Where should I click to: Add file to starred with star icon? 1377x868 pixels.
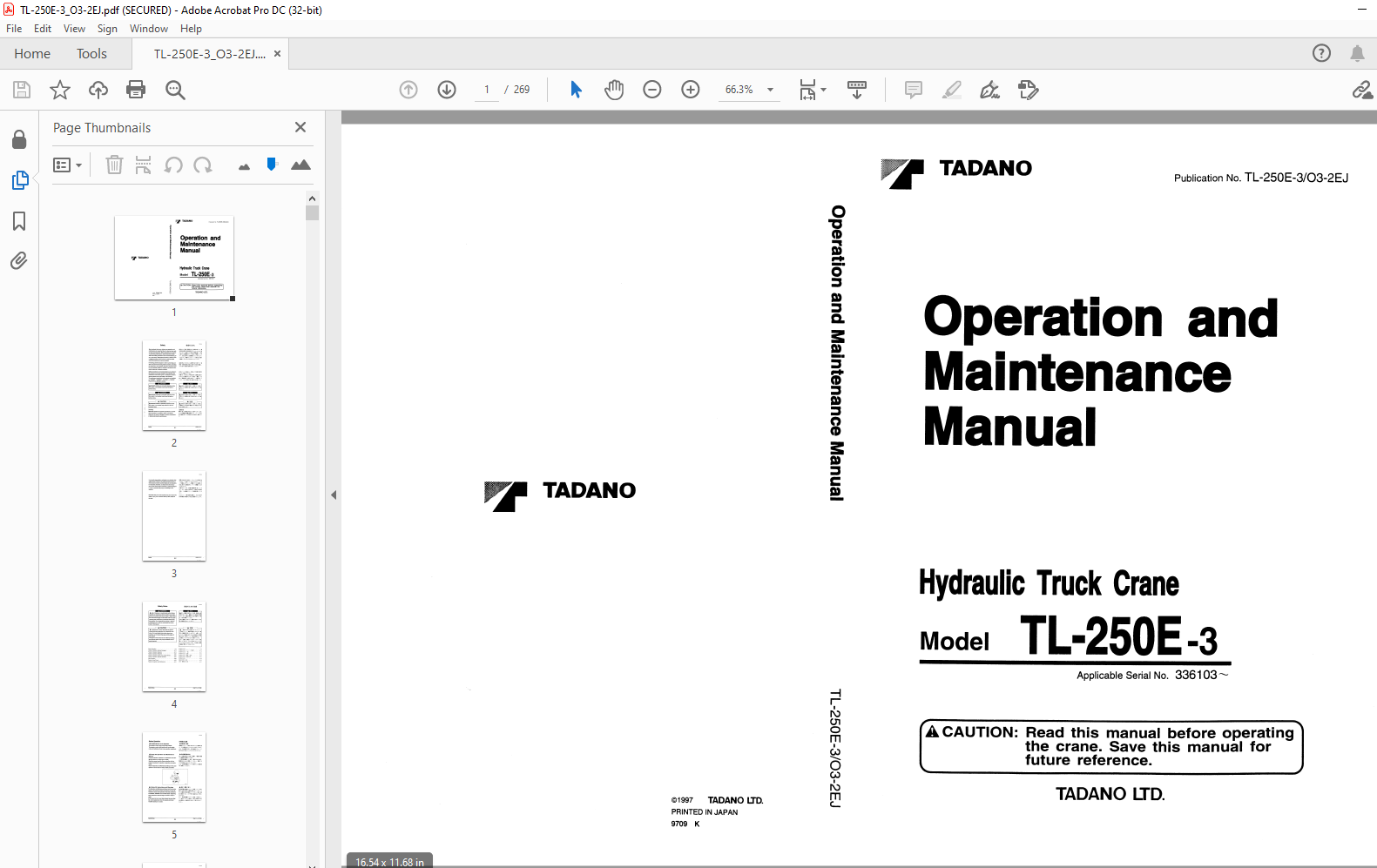pyautogui.click(x=59, y=90)
